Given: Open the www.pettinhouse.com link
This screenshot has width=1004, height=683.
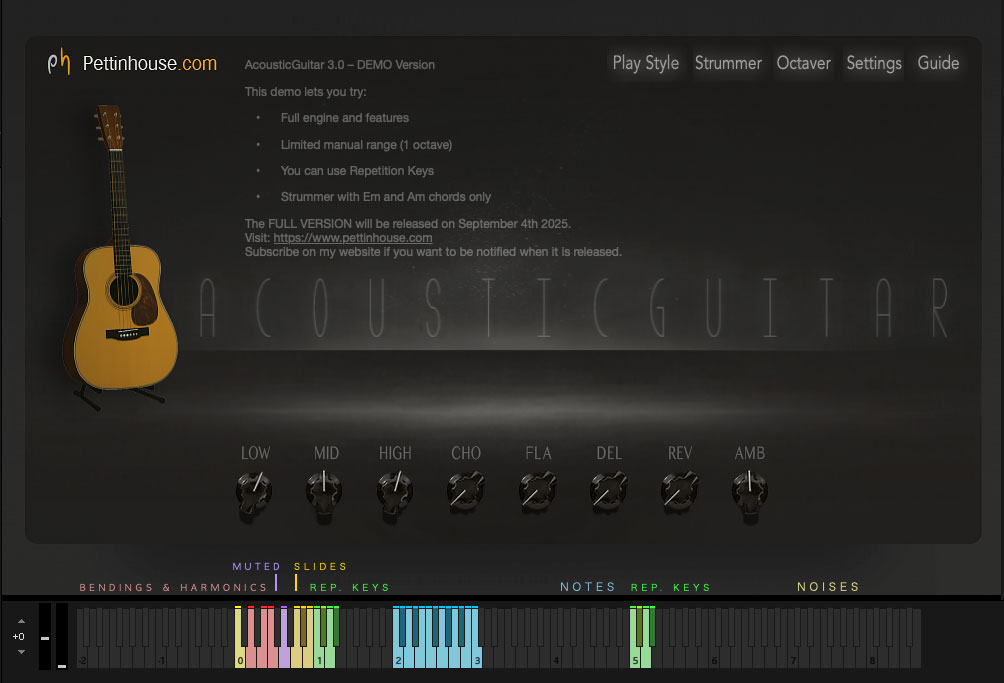Looking at the screenshot, I should (x=353, y=237).
